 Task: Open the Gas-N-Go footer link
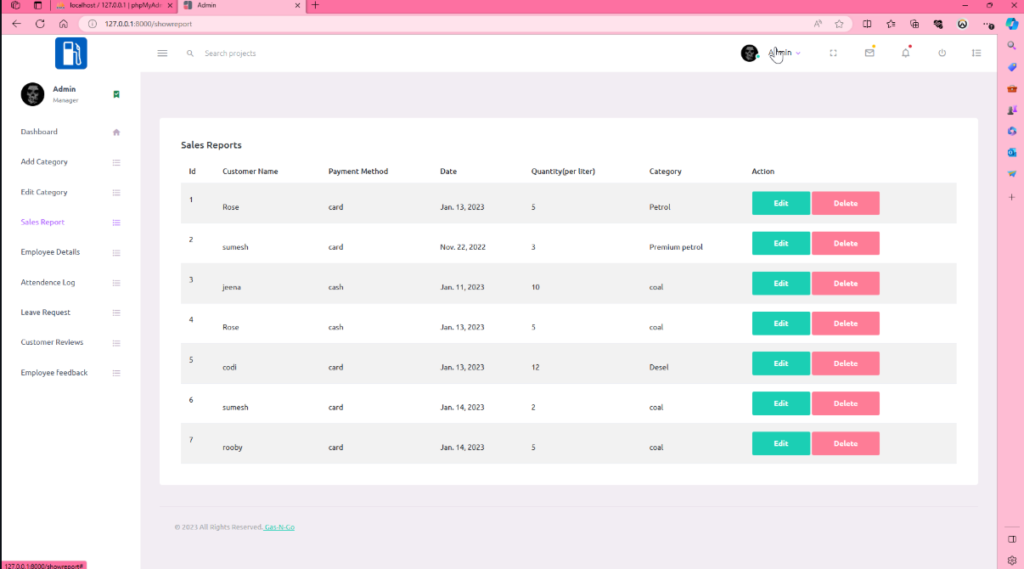coord(280,527)
